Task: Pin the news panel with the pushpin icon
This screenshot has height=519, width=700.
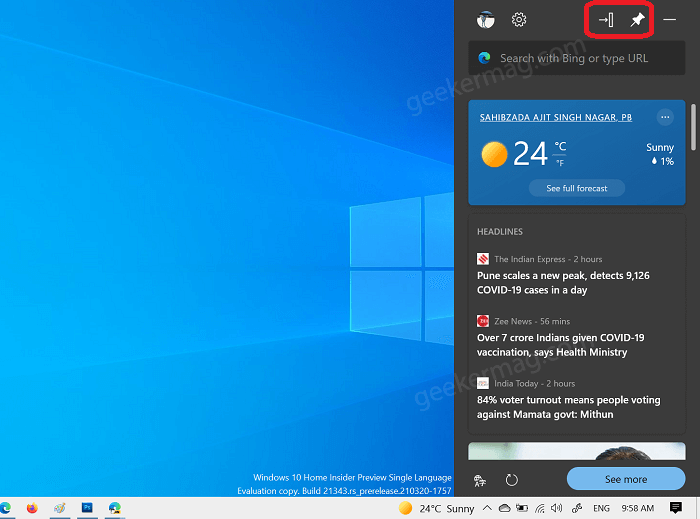Action: (637, 20)
